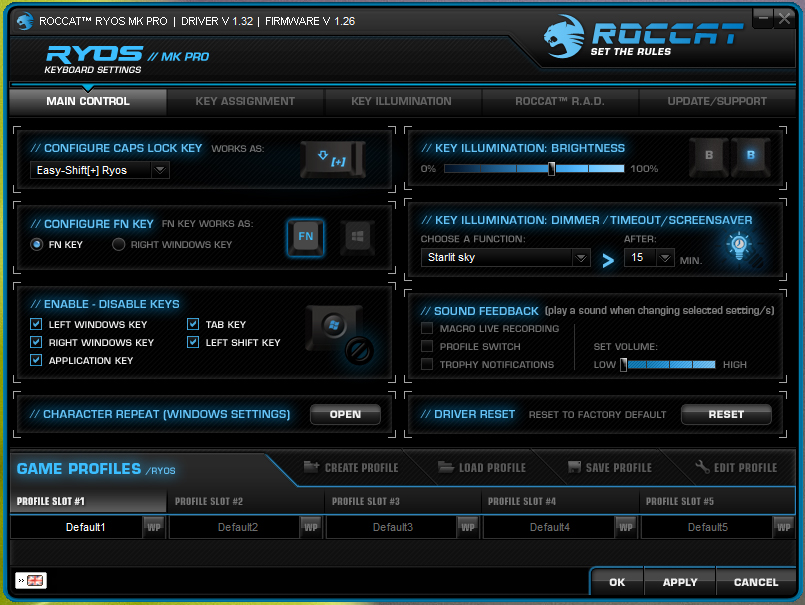Click the APPLY button
805x605 pixels.
680,582
